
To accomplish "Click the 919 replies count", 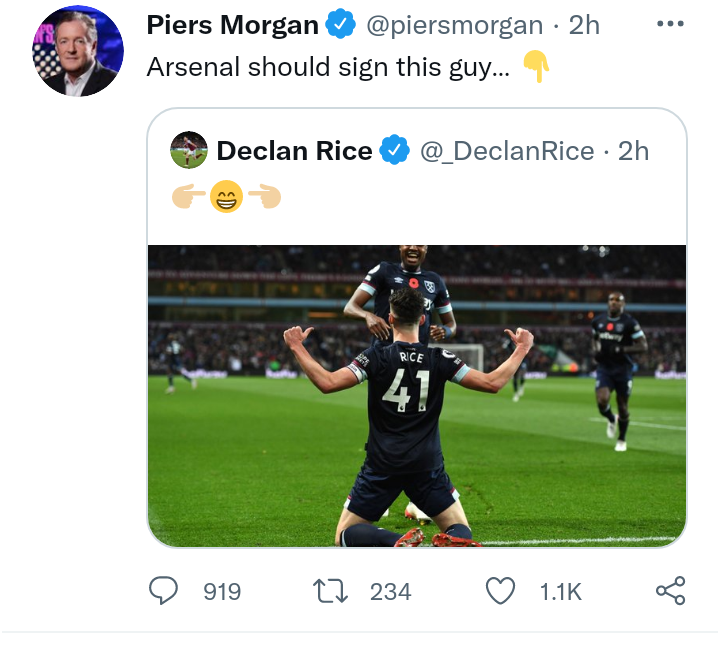I will (222, 592).
